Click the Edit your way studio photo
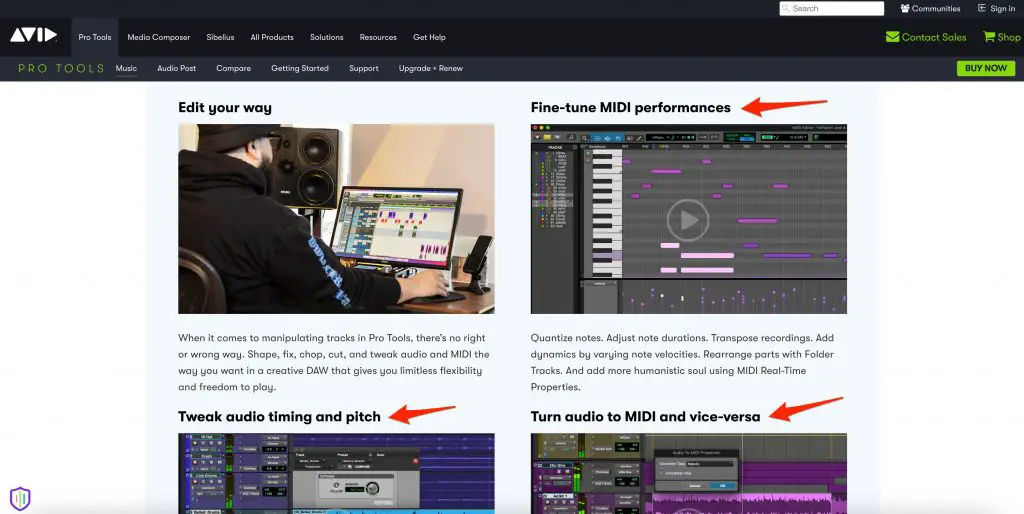This screenshot has width=1024, height=514. [x=336, y=219]
